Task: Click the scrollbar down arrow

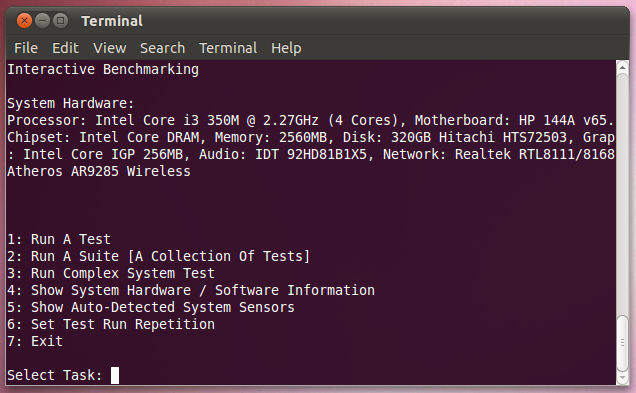Action: click(623, 378)
